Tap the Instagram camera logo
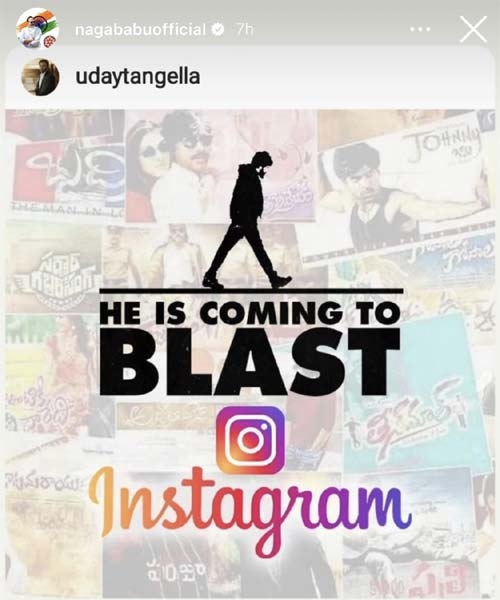Viewport: 500px width, 600px height. click(251, 440)
